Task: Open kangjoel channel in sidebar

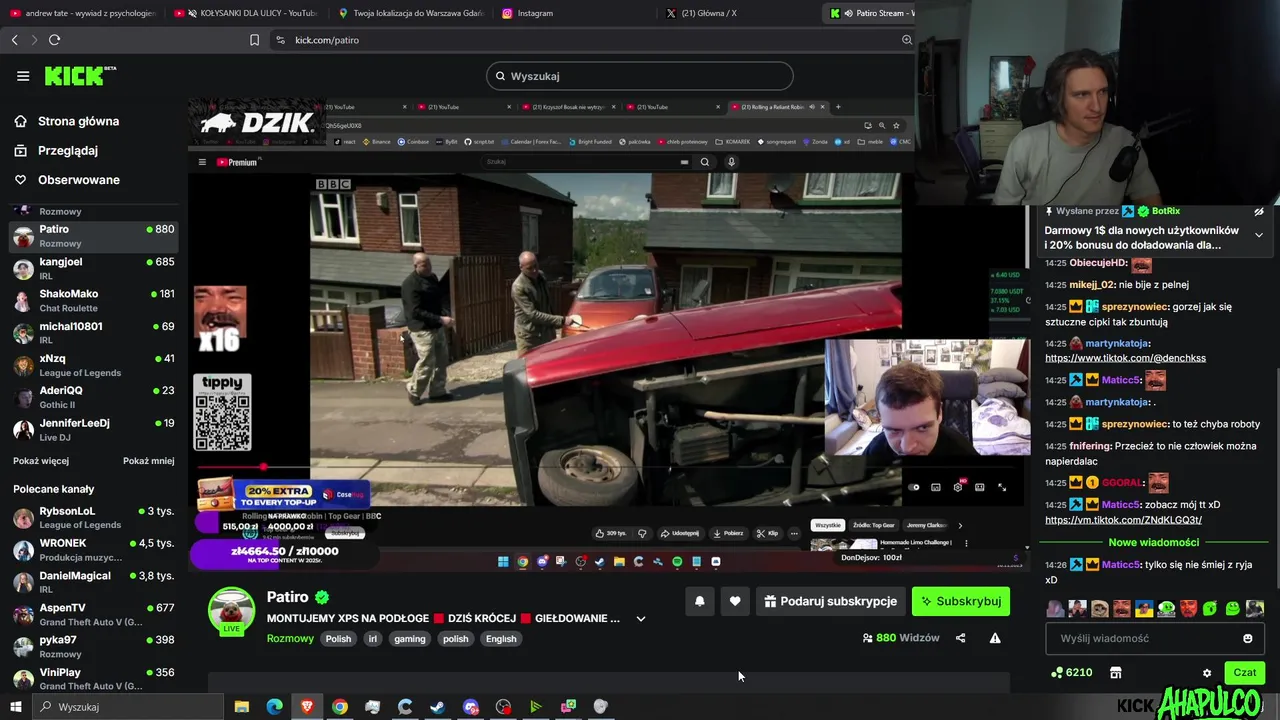Action: 94,268
